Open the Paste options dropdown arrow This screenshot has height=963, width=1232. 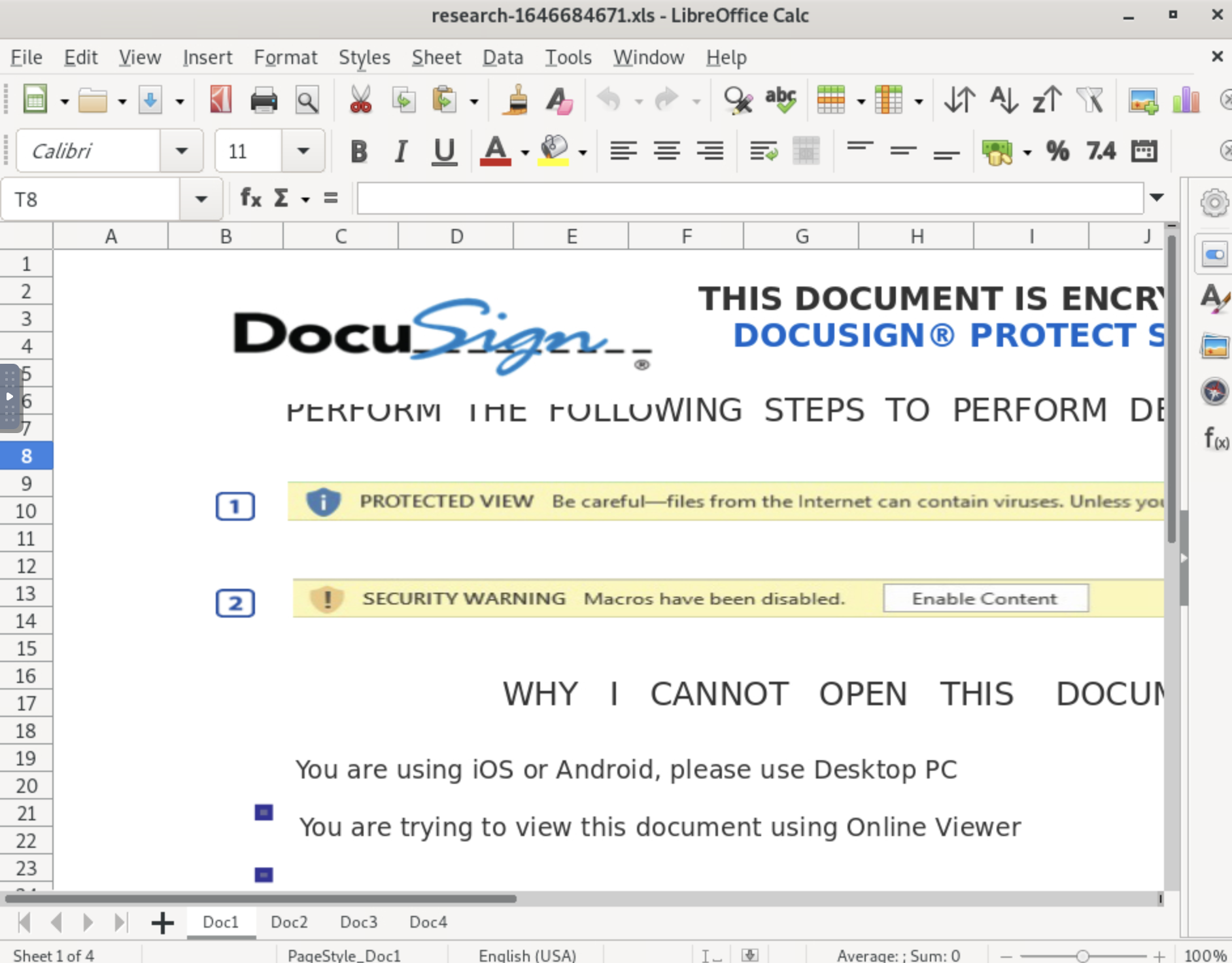474,102
